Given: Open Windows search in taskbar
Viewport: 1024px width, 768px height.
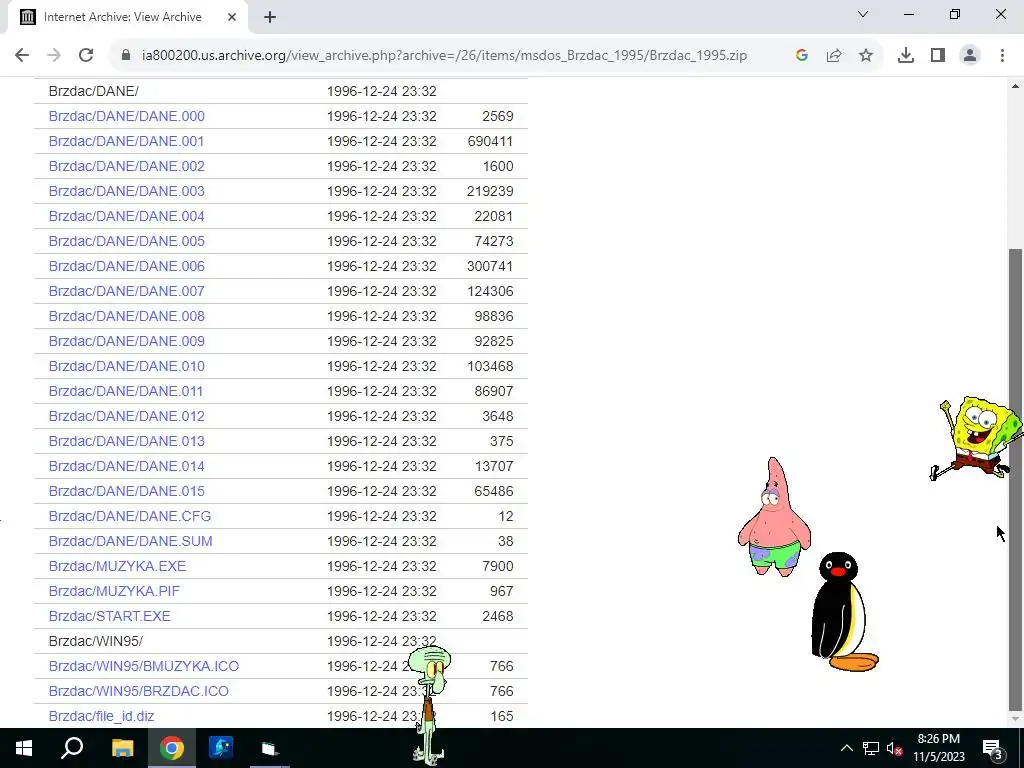Looking at the screenshot, I should pyautogui.click(x=72, y=748).
